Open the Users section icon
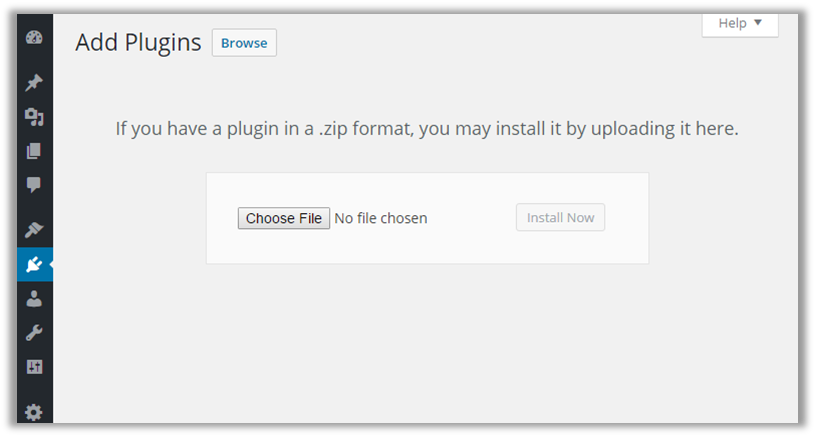Viewport: 816px width, 437px height. pyautogui.click(x=34, y=298)
